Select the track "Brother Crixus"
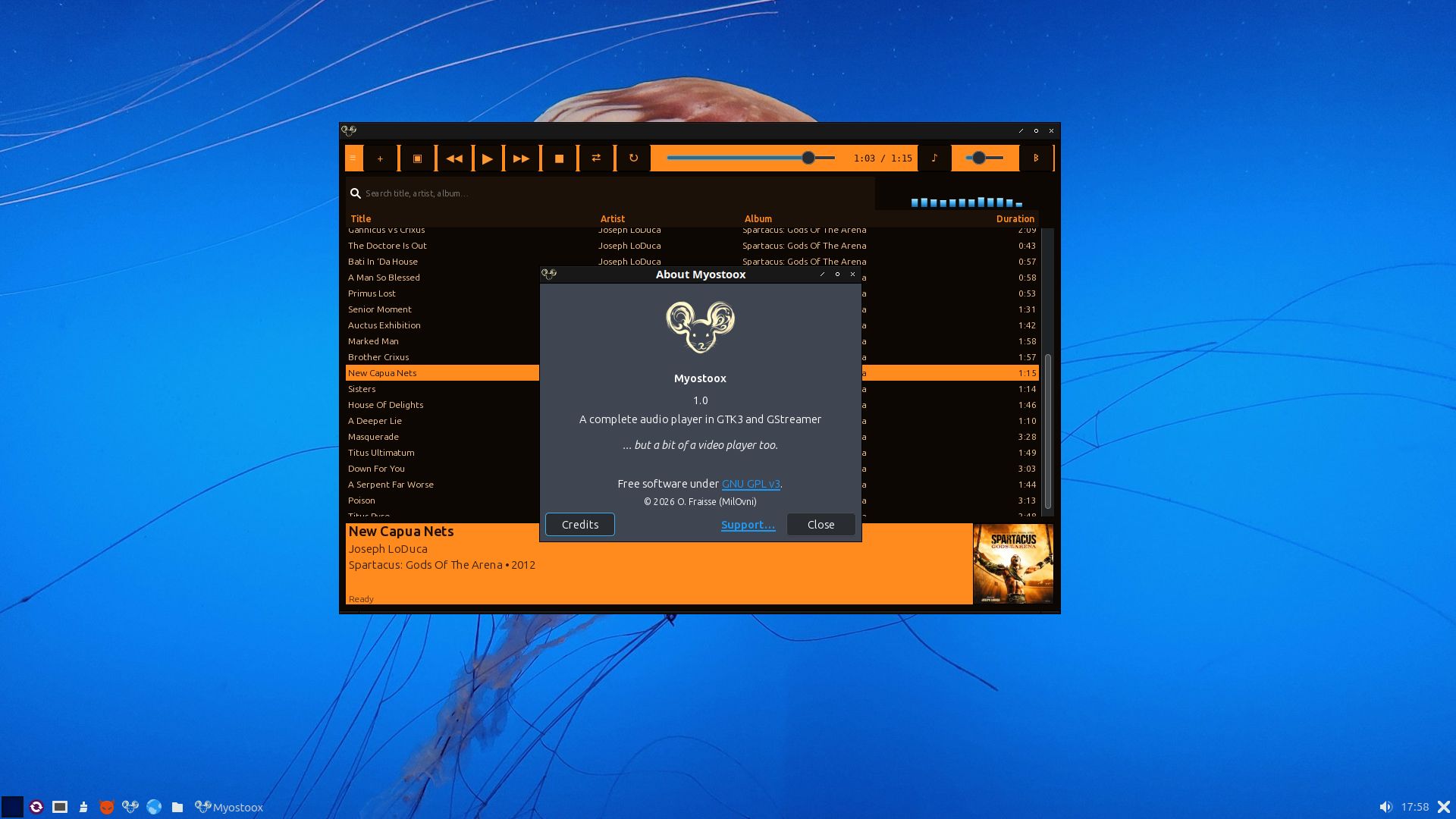 (442, 357)
